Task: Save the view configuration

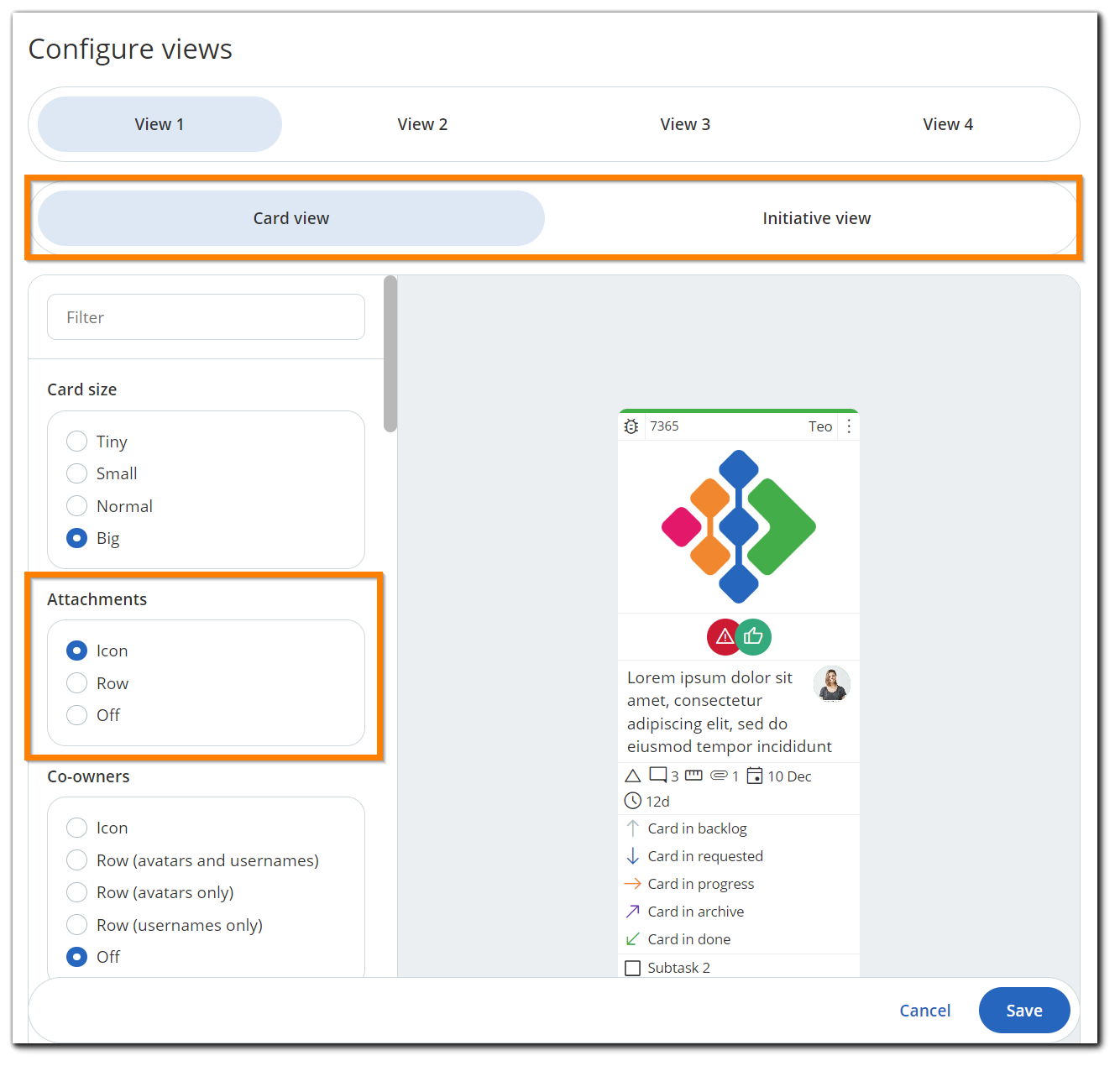Action: [1024, 1011]
